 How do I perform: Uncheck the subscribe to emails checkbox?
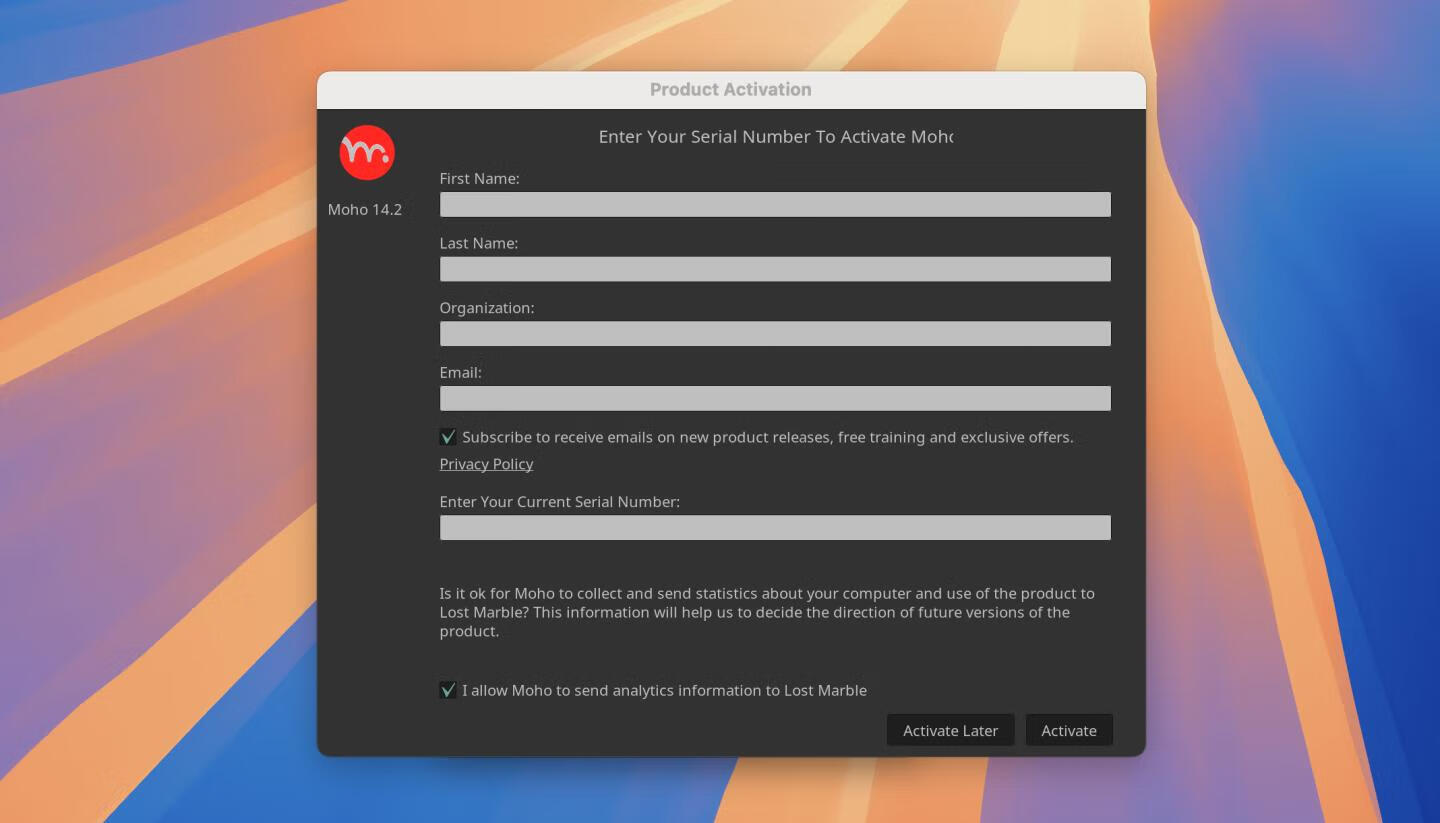(x=448, y=437)
